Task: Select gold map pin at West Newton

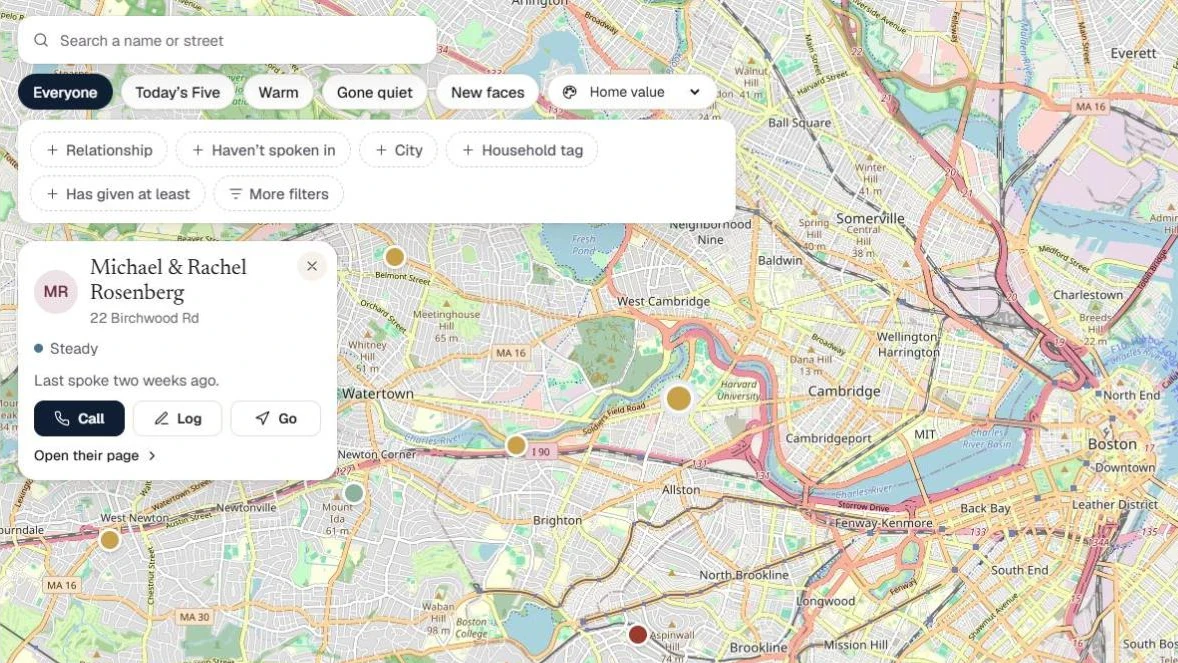Action: 110,540
